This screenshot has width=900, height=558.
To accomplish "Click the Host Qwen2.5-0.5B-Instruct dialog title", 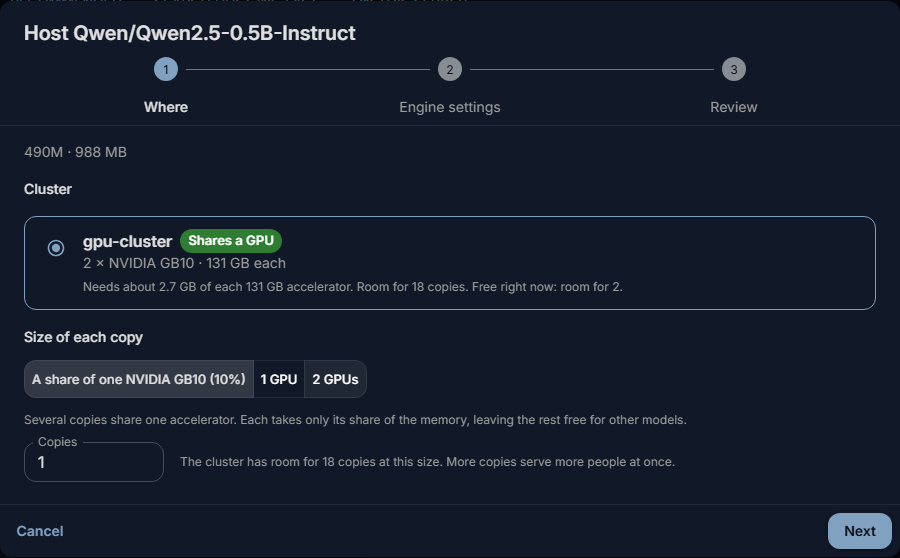I will [x=189, y=33].
